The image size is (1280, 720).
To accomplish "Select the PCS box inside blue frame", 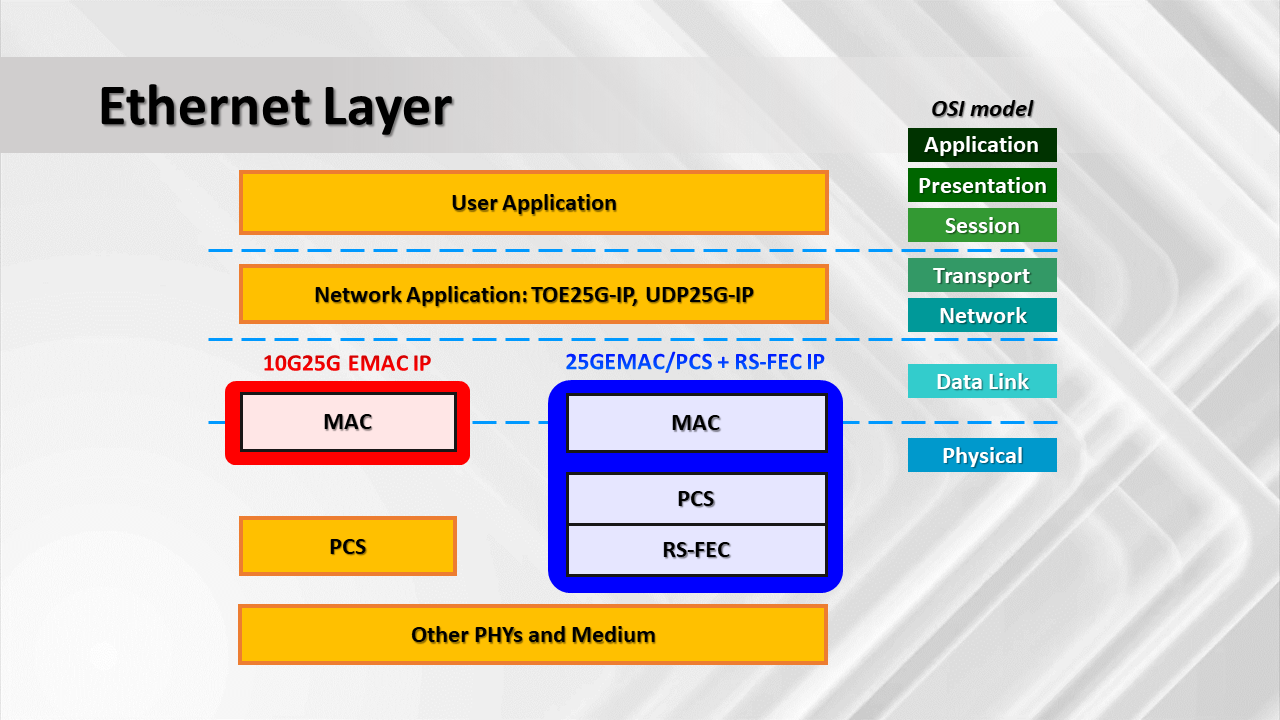I will pos(696,498).
